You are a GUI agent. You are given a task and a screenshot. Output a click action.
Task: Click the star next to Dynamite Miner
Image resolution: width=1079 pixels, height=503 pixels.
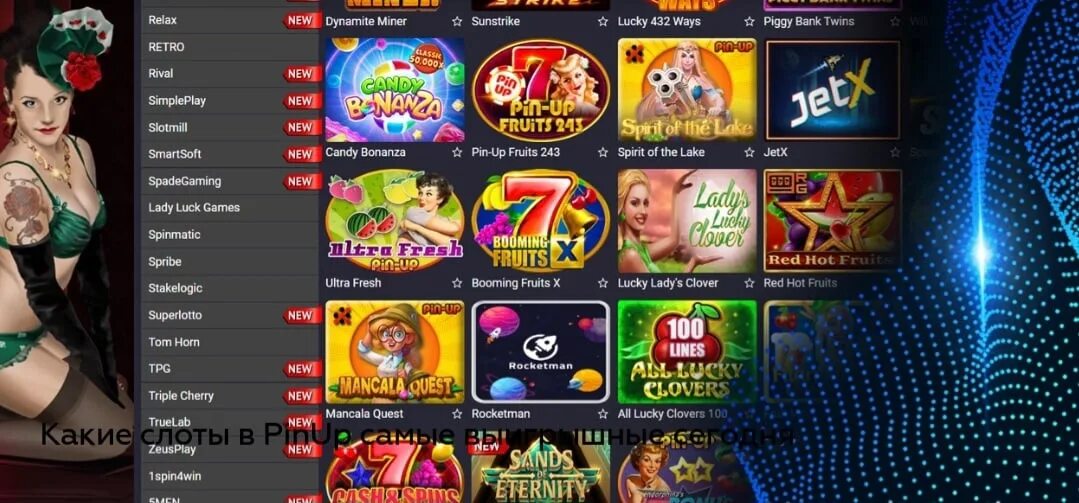point(457,21)
